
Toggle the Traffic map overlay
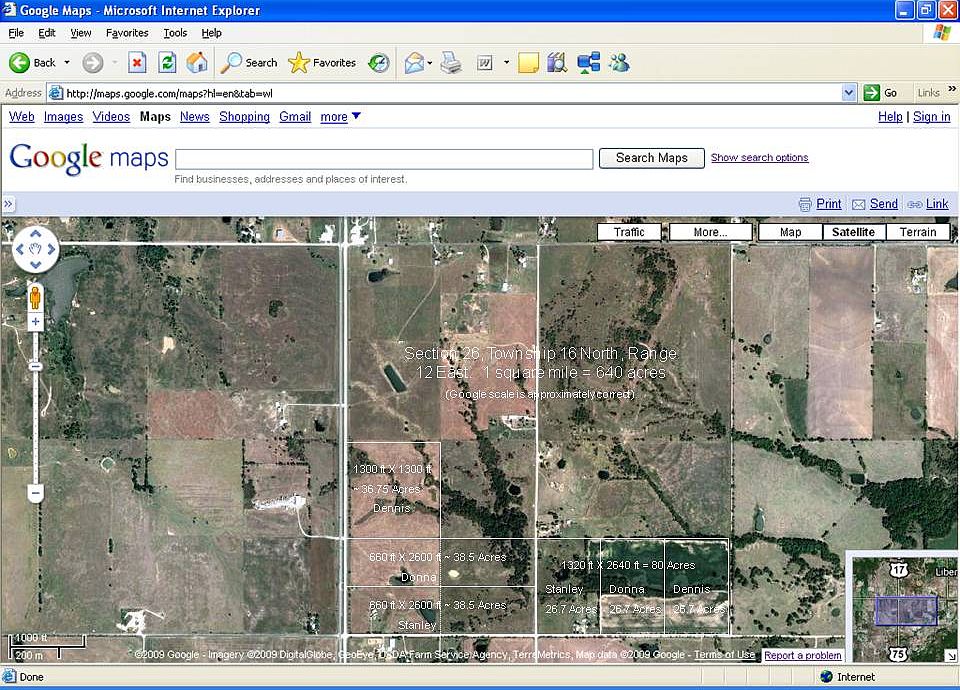pyautogui.click(x=629, y=232)
